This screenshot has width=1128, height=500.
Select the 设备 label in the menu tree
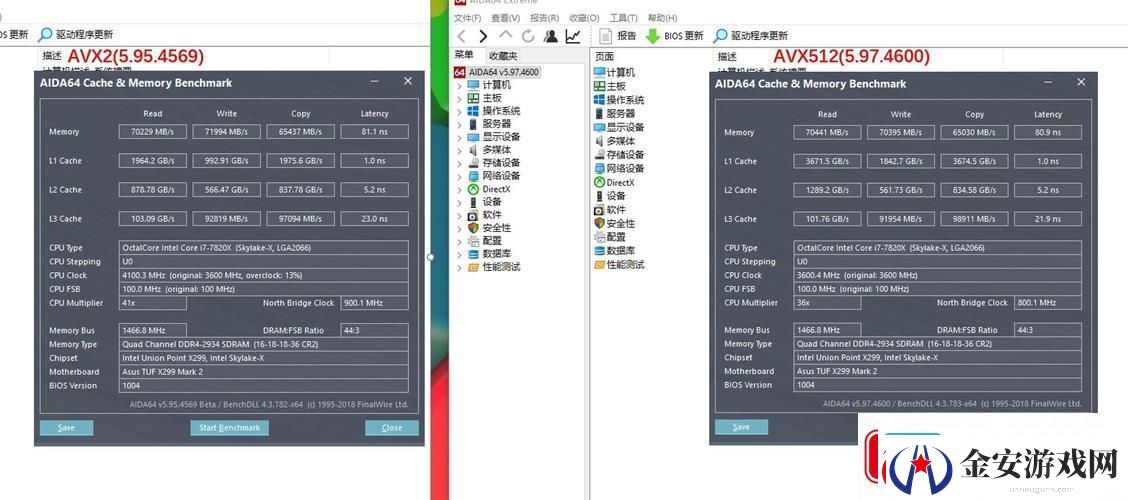[x=492, y=202]
